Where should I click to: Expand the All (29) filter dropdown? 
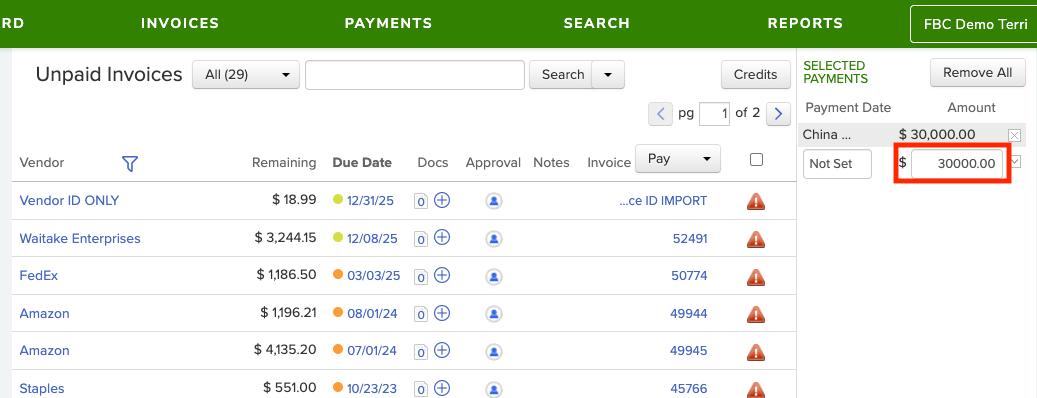tap(245, 75)
